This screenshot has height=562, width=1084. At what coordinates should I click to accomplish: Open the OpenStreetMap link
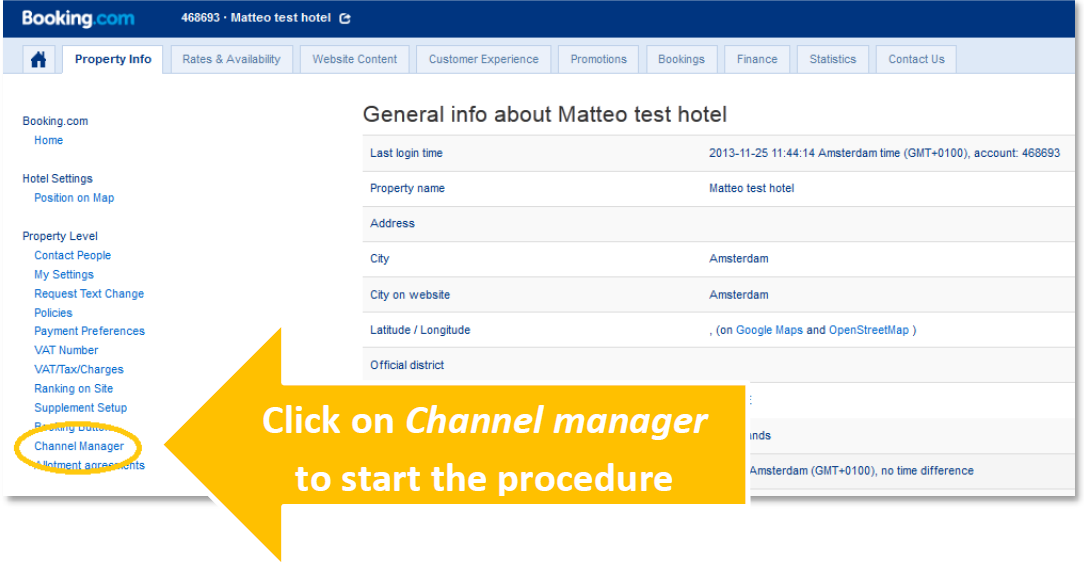click(x=868, y=330)
